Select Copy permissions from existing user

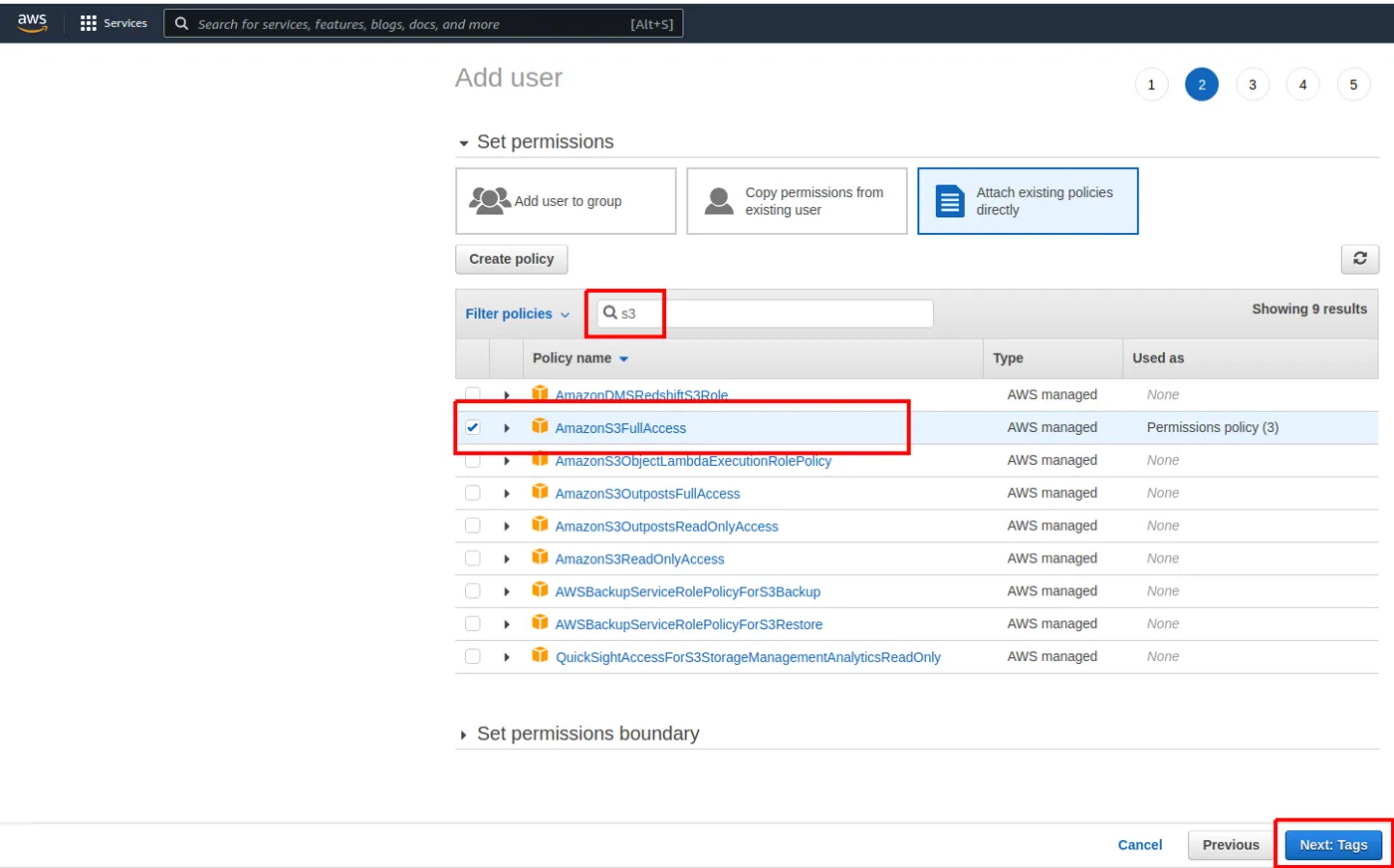coord(797,201)
